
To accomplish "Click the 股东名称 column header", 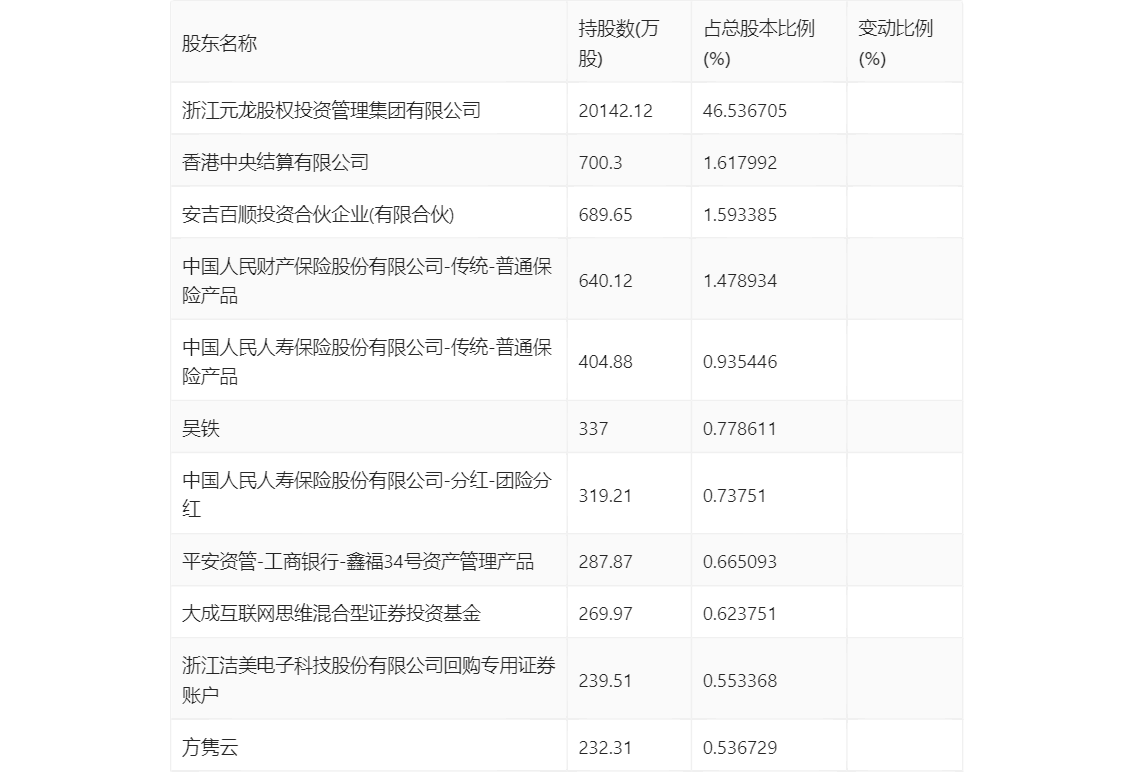I will tap(219, 43).
